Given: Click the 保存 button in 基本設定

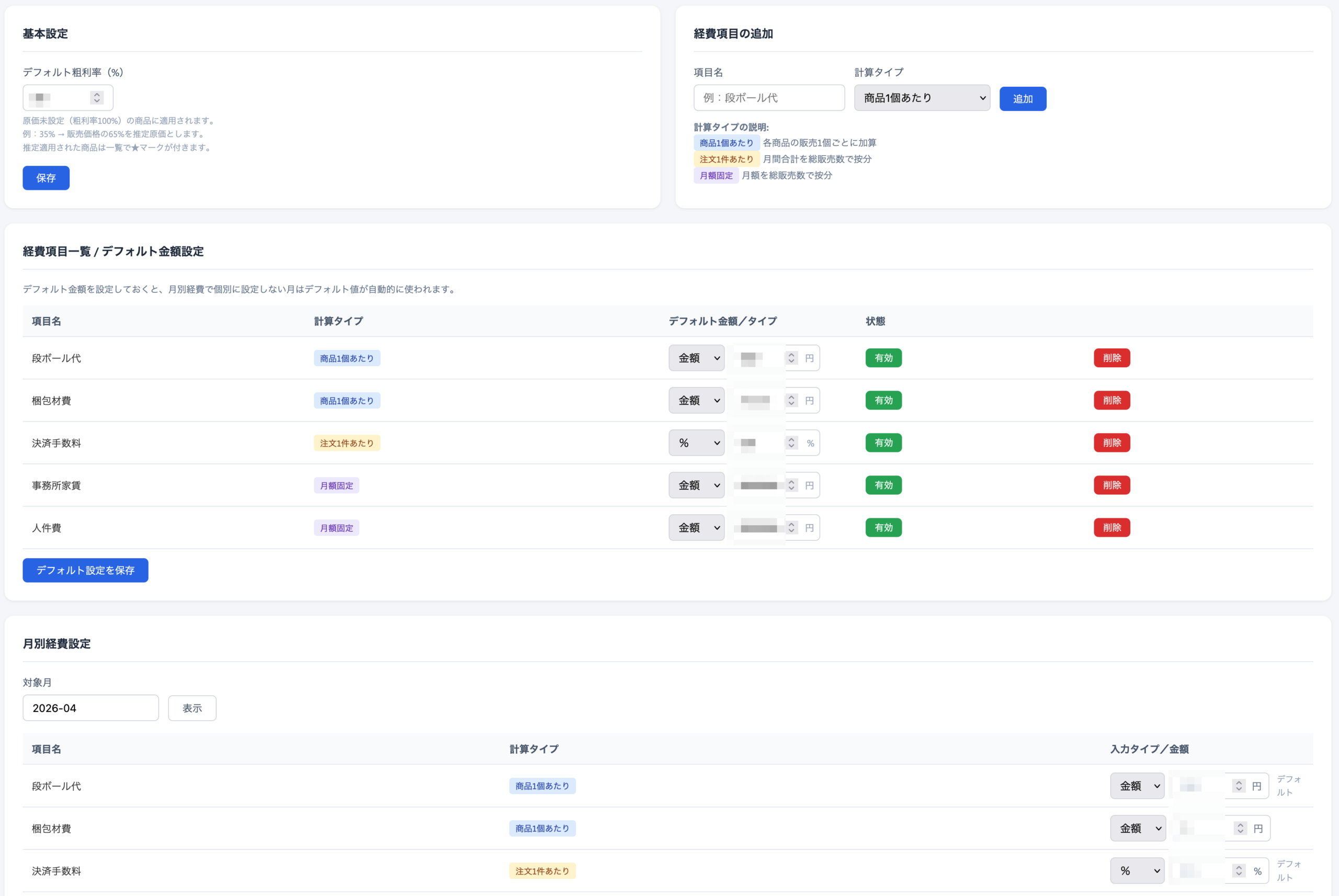Looking at the screenshot, I should 46,178.
